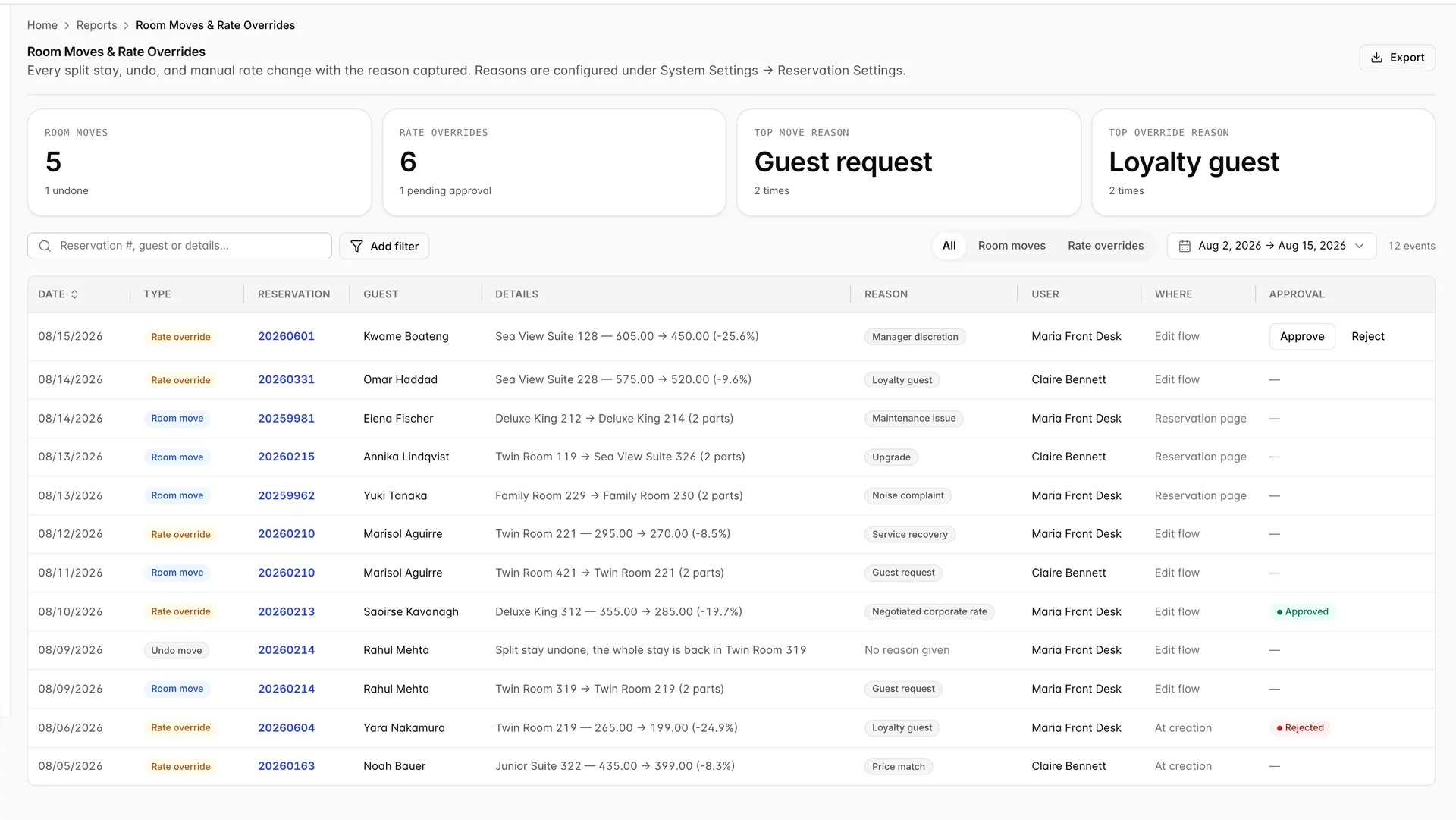
Task: Open the date range dropdown chevron
Action: tap(1360, 246)
